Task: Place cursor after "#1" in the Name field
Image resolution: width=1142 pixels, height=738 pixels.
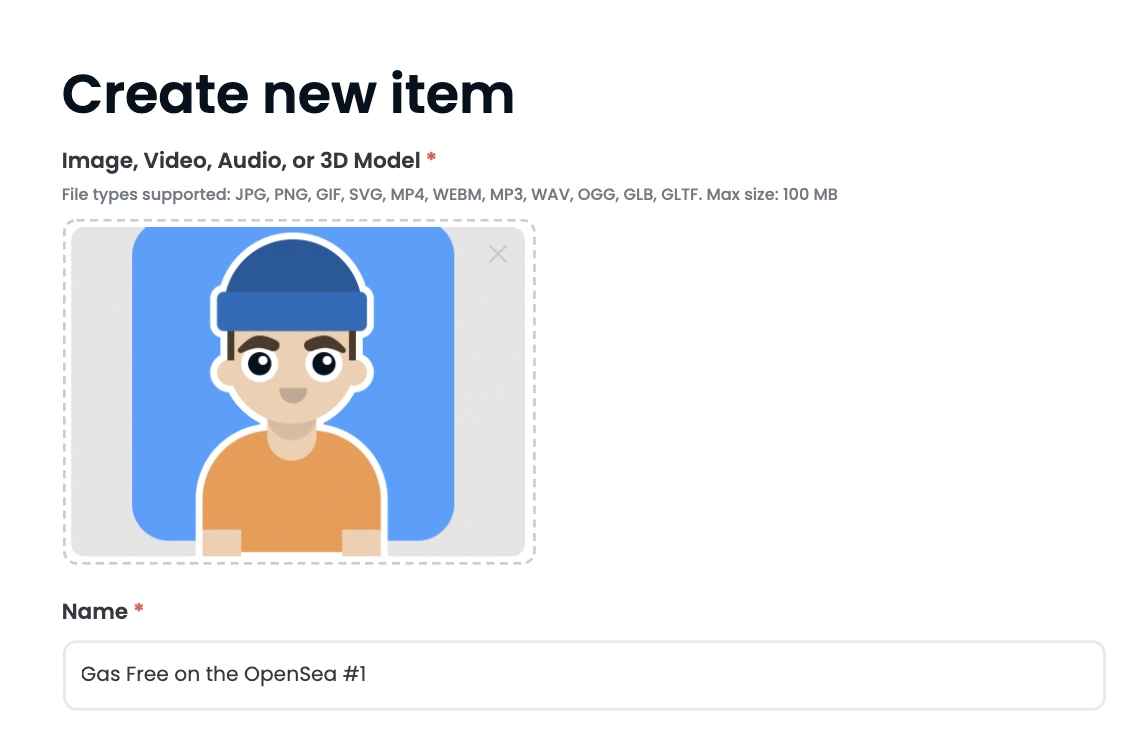Action: click(x=367, y=675)
